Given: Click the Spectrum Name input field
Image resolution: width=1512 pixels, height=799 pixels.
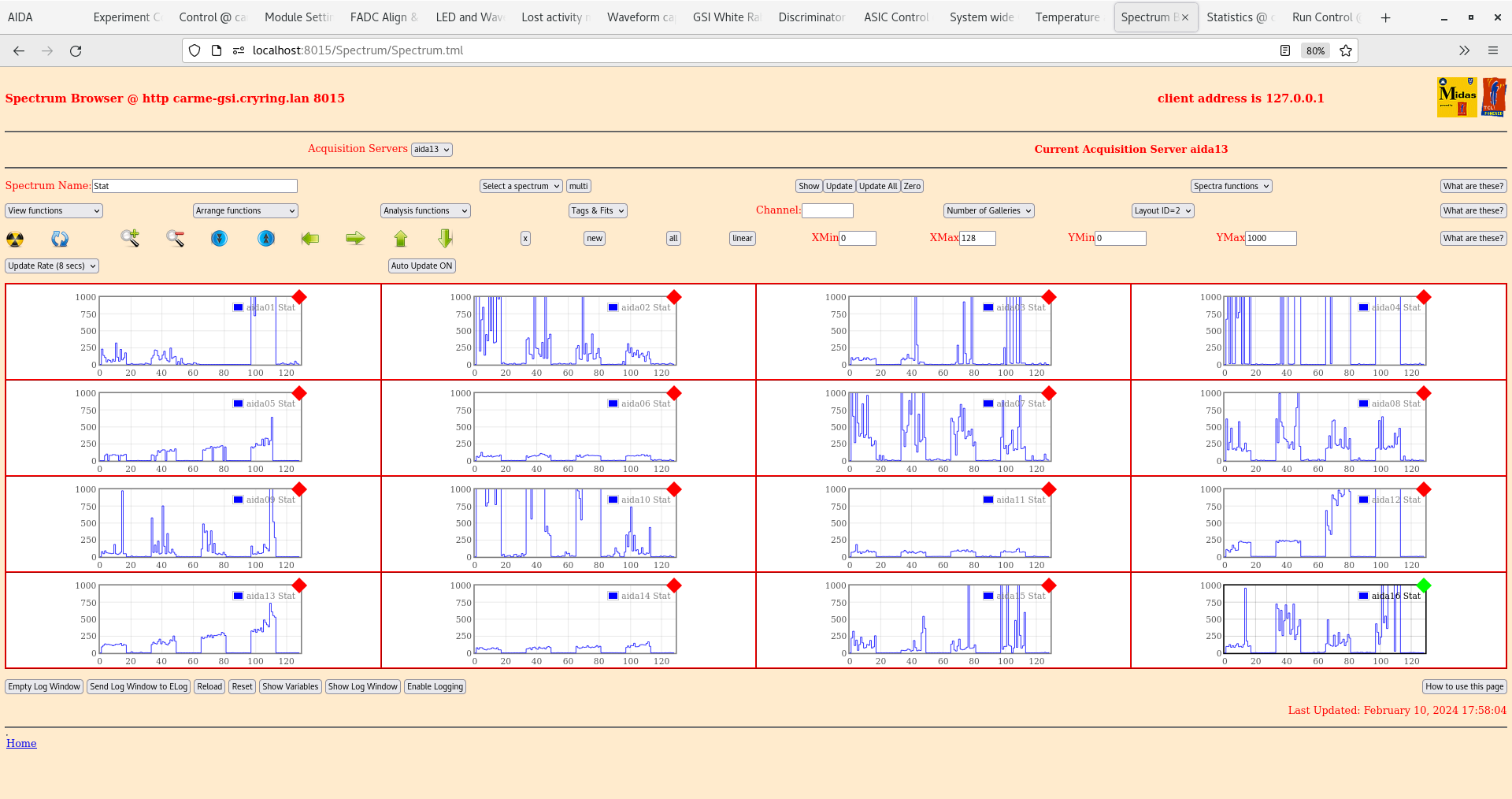Looking at the screenshot, I should (x=195, y=186).
